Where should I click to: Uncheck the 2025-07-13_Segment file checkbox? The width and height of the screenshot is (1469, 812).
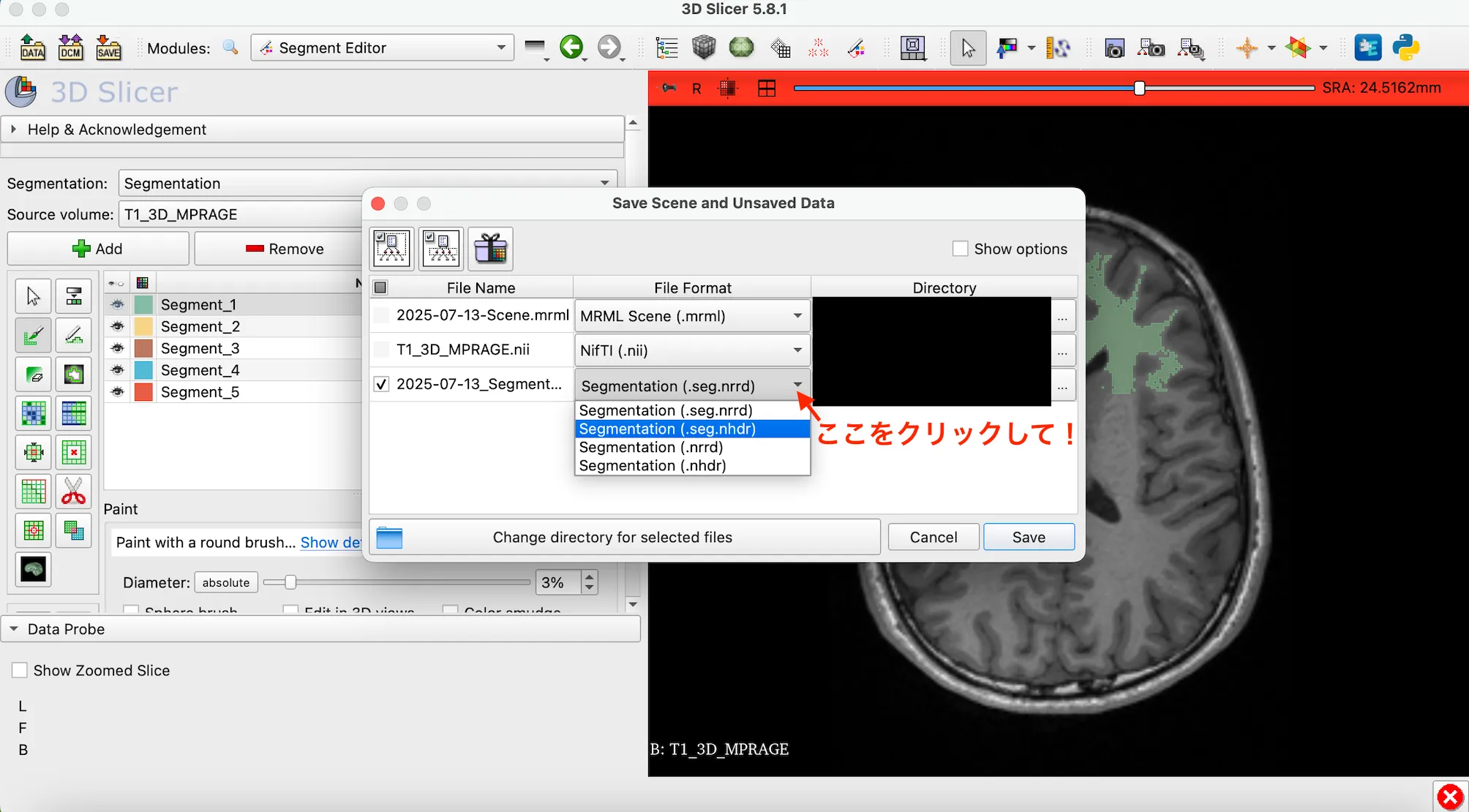click(380, 383)
